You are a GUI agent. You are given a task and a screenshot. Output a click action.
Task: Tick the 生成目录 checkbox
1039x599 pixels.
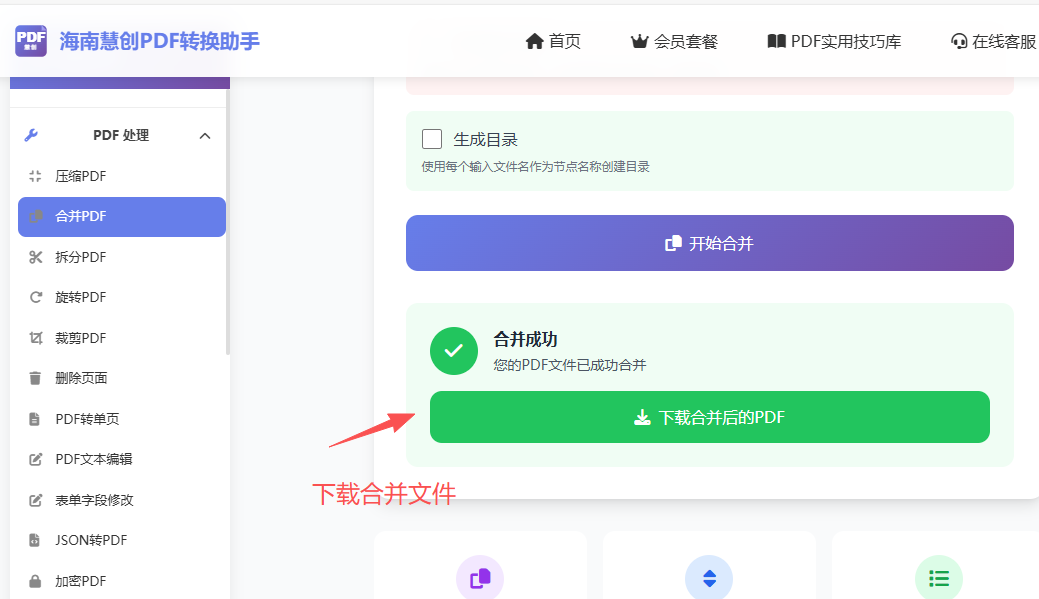(x=432, y=139)
